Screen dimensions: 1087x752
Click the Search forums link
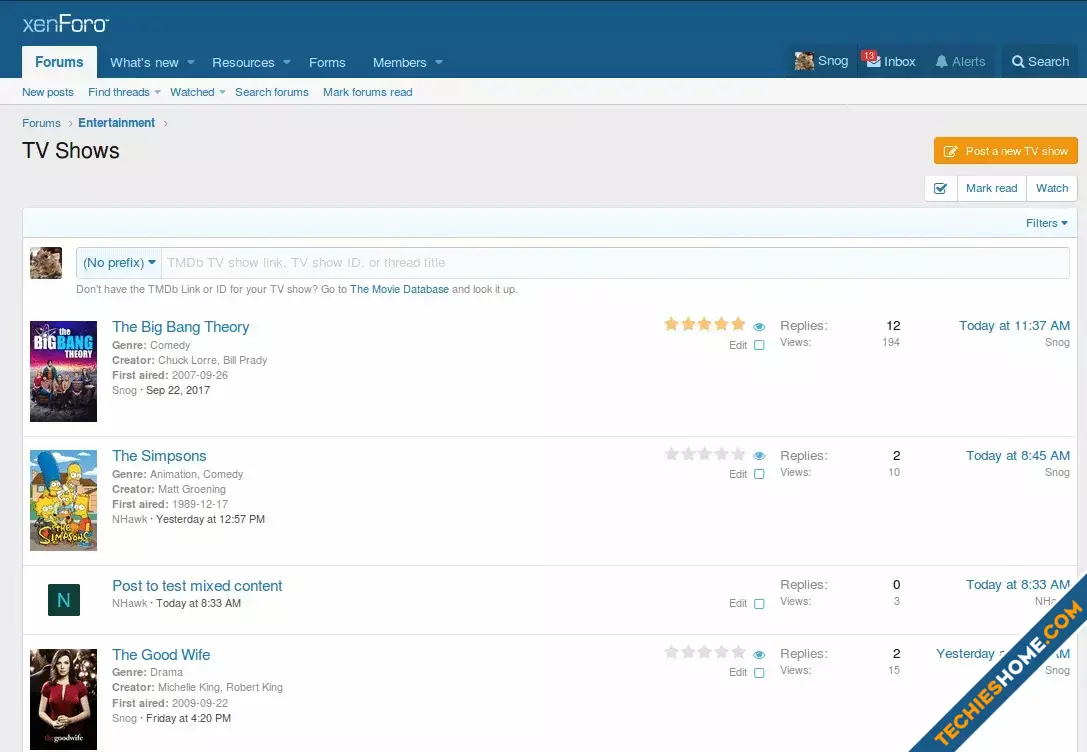point(272,92)
